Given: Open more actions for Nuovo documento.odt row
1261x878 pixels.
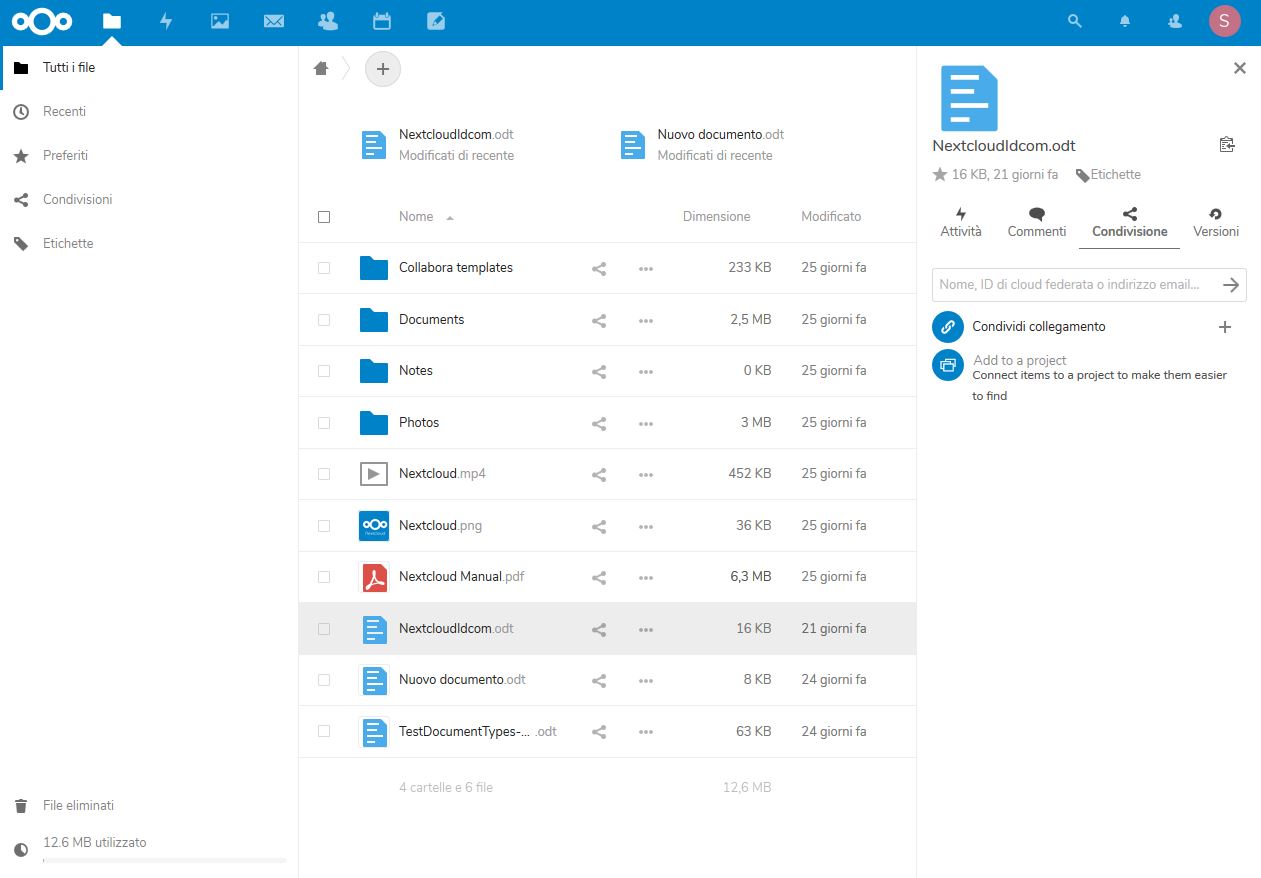Looking at the screenshot, I should pos(646,681).
